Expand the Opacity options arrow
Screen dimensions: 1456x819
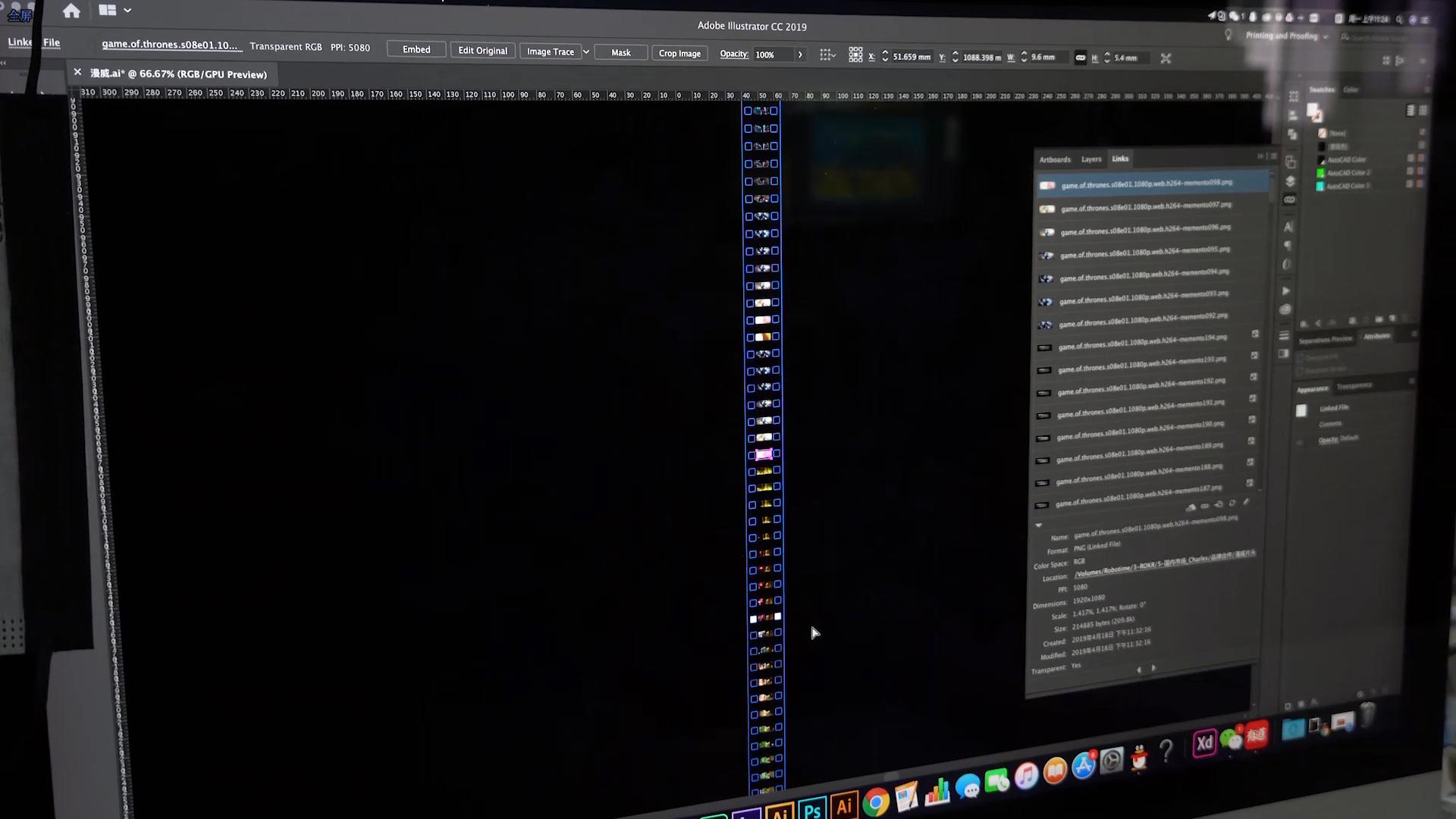pyautogui.click(x=799, y=55)
